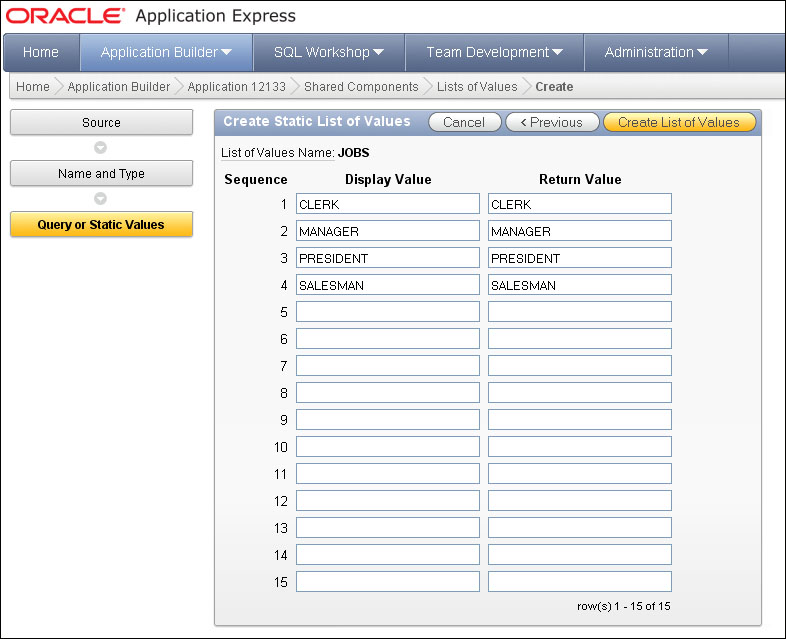Open the Application Builder dropdown menu
786x639 pixels.
(x=166, y=52)
